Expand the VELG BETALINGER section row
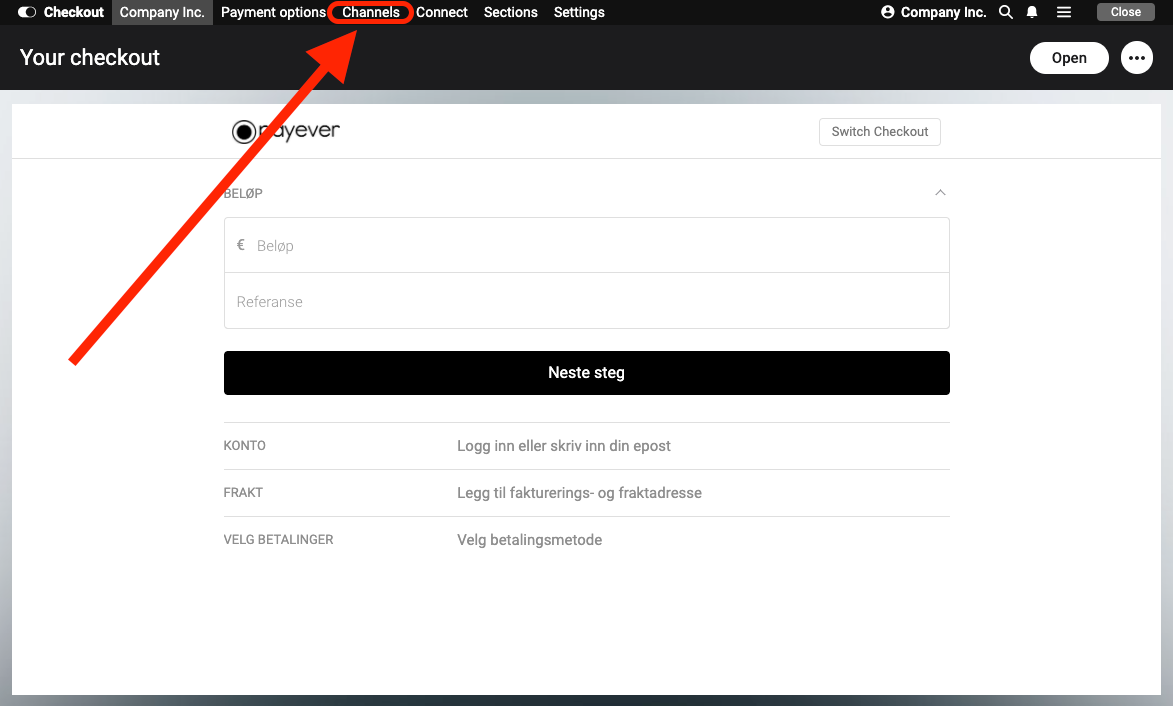1173x706 pixels. coord(586,540)
